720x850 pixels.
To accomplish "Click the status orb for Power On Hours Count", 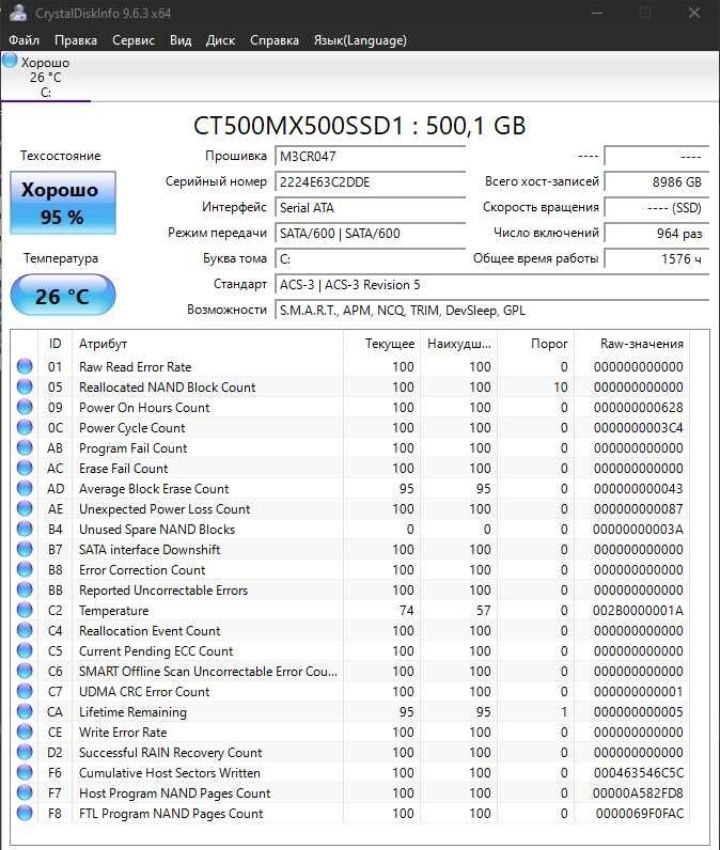I will (x=24, y=407).
